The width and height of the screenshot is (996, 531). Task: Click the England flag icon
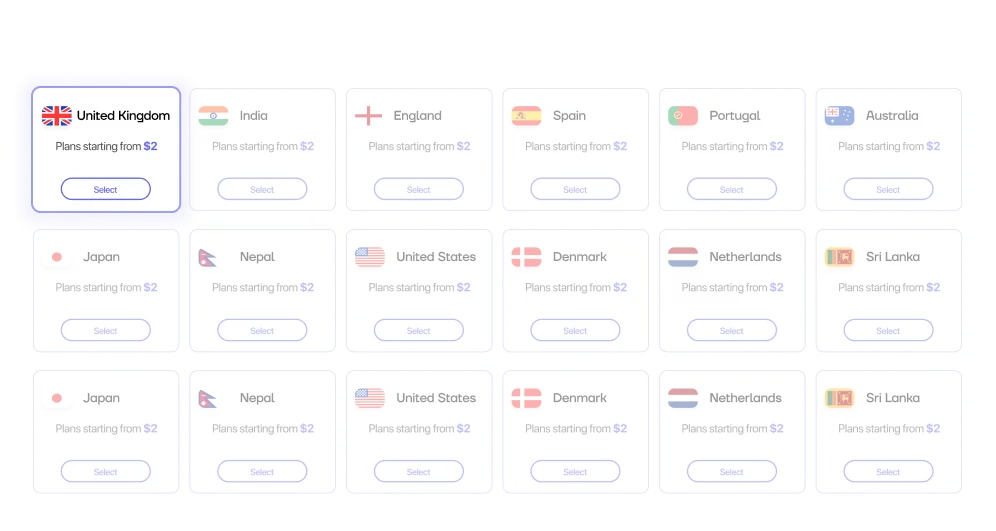[x=369, y=116]
